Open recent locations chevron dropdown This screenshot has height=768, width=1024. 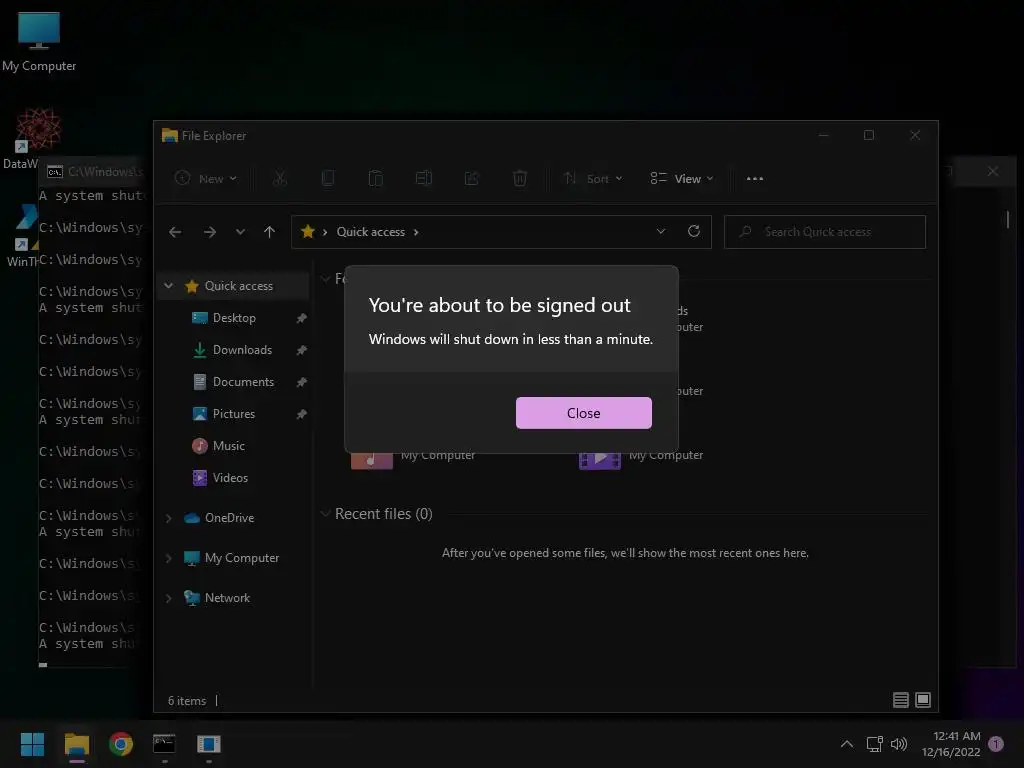tap(240, 232)
